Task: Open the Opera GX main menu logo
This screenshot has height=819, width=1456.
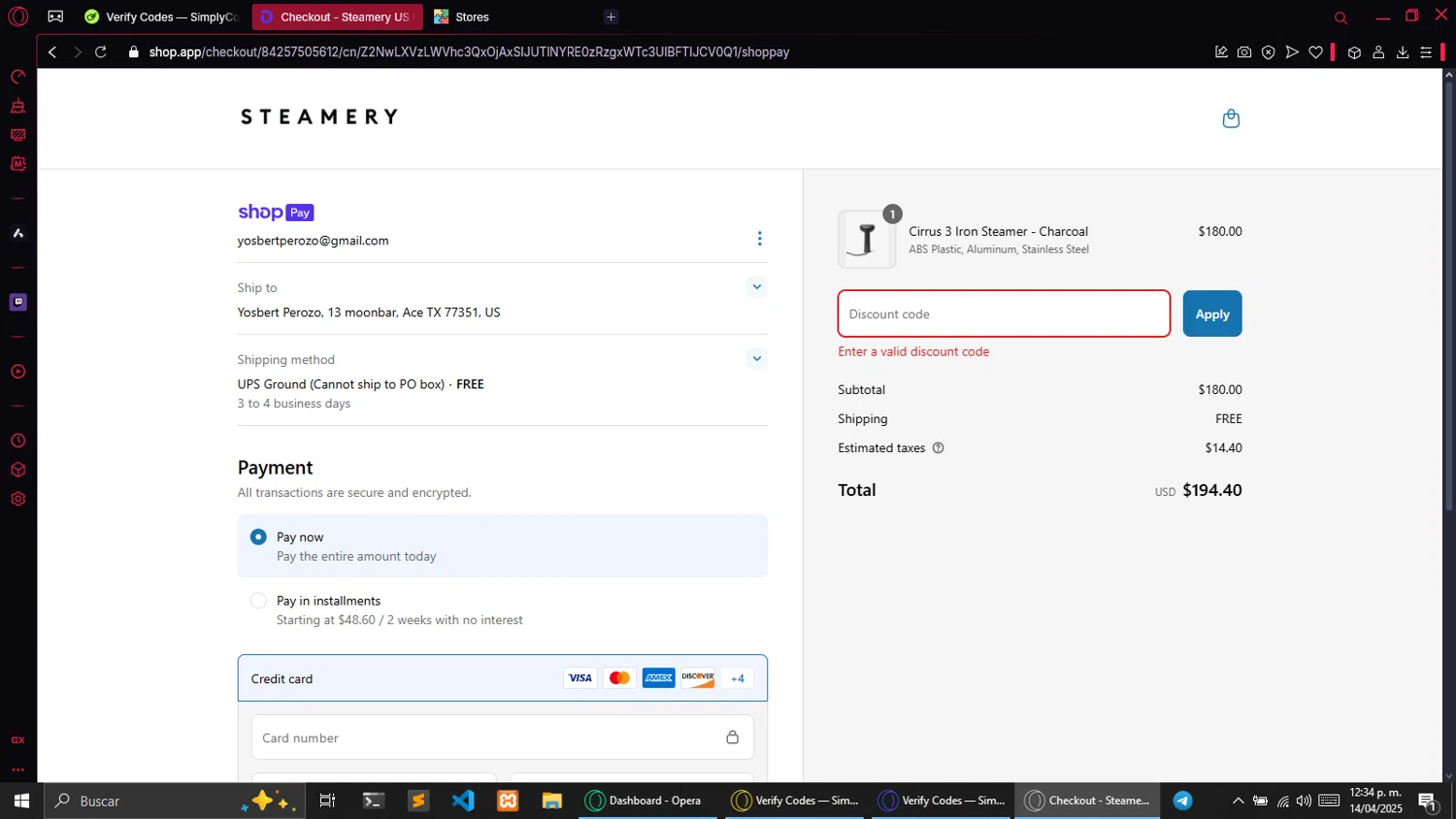Action: tap(17, 16)
